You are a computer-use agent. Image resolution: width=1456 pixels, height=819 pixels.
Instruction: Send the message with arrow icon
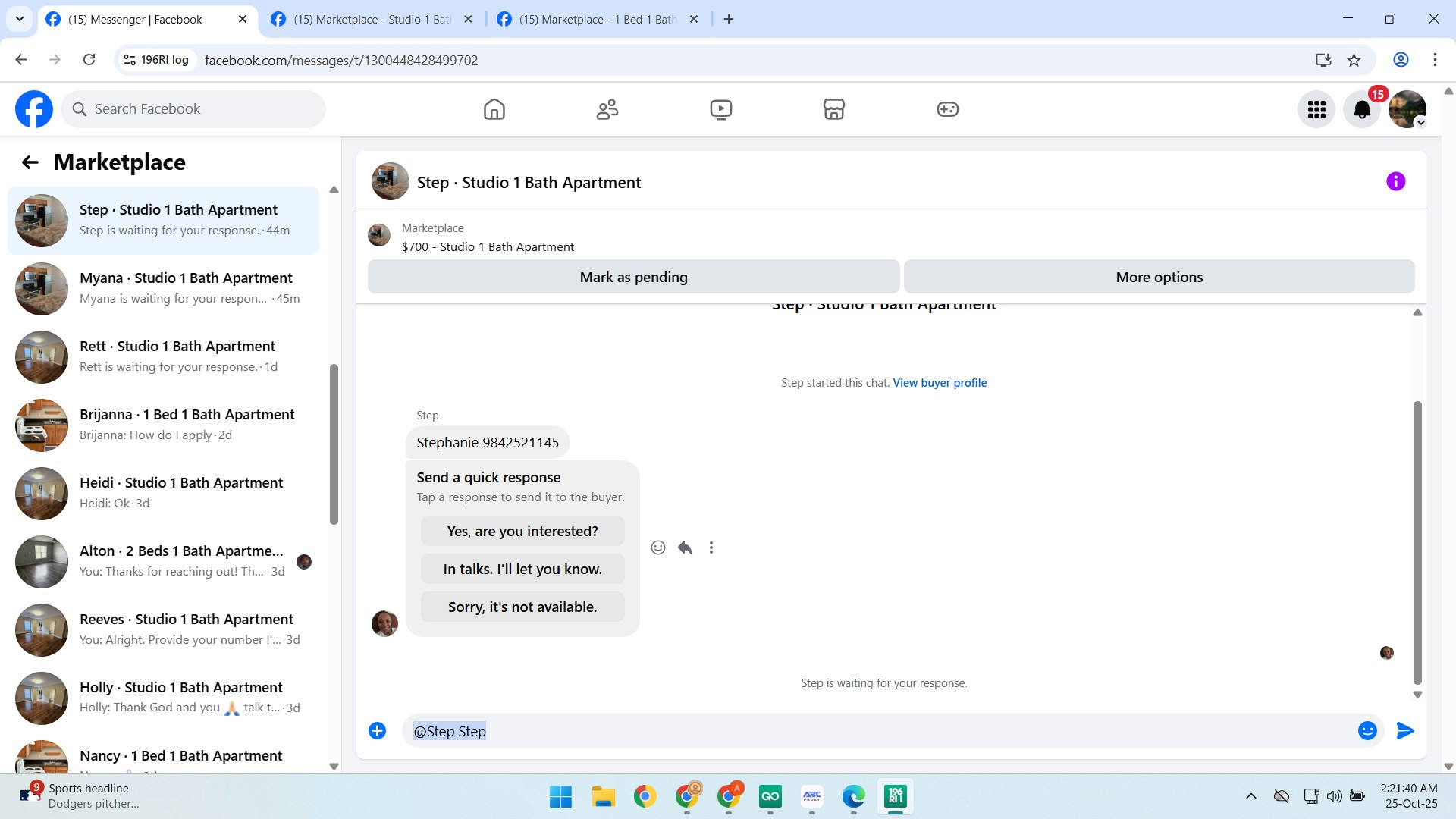tap(1405, 731)
